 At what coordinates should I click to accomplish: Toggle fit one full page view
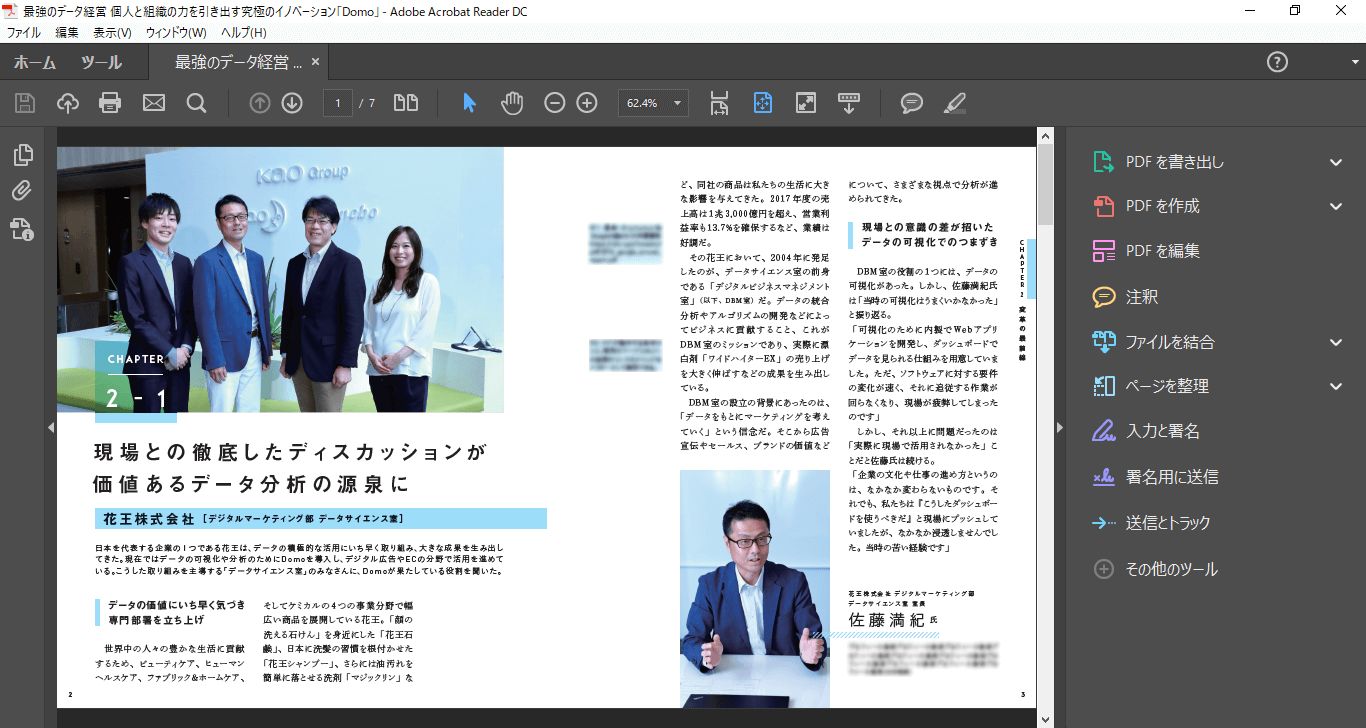coord(763,102)
